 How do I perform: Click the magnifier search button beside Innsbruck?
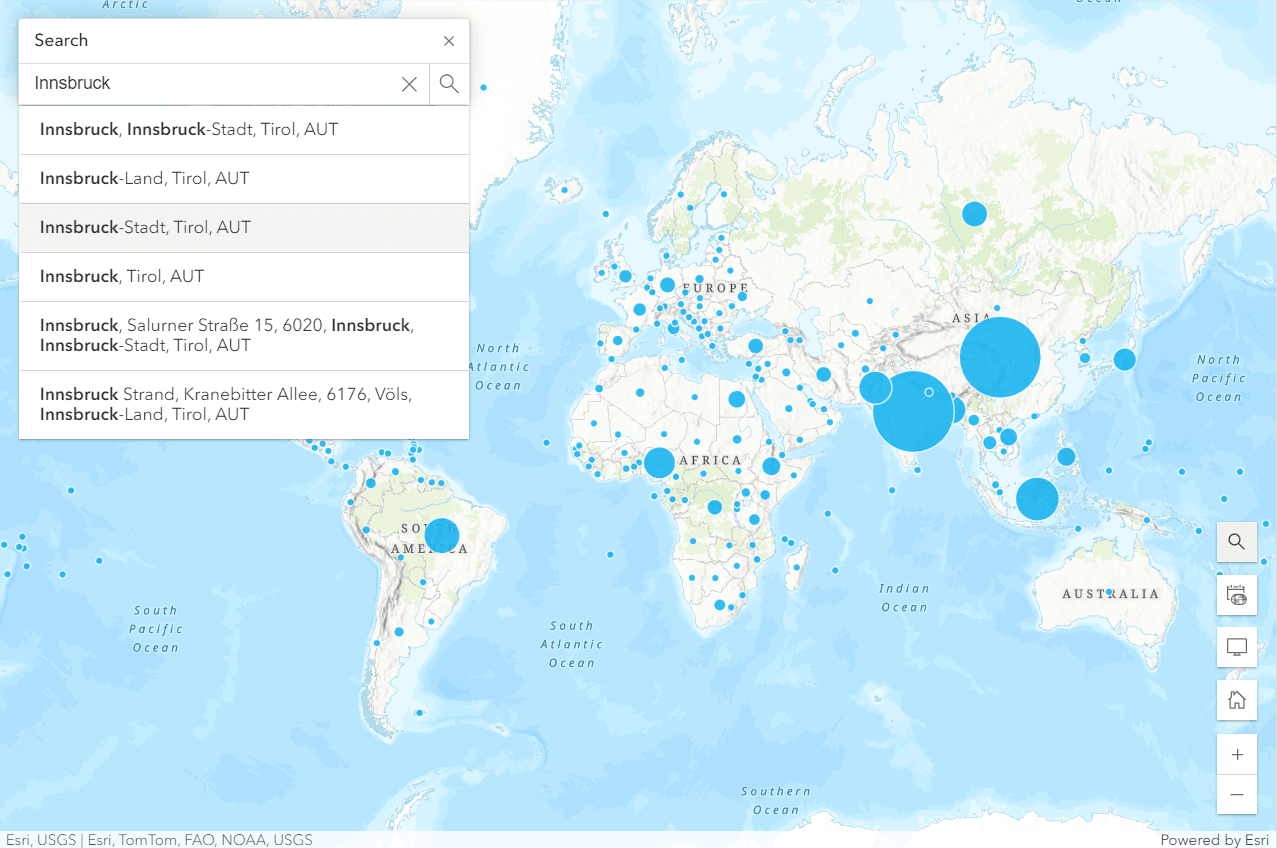449,84
